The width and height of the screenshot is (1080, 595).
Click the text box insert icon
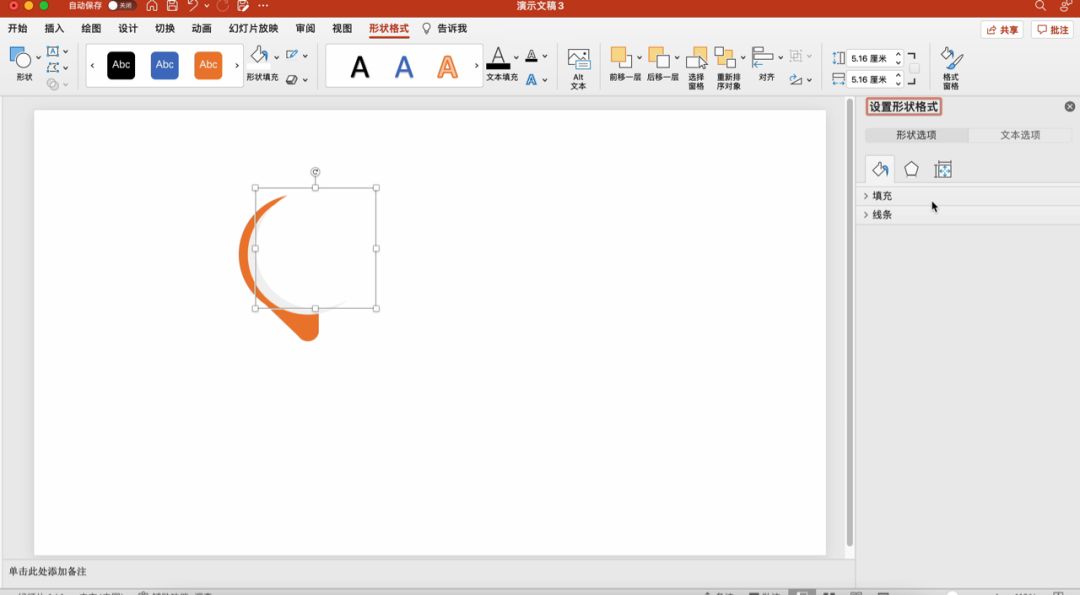[x=52, y=51]
